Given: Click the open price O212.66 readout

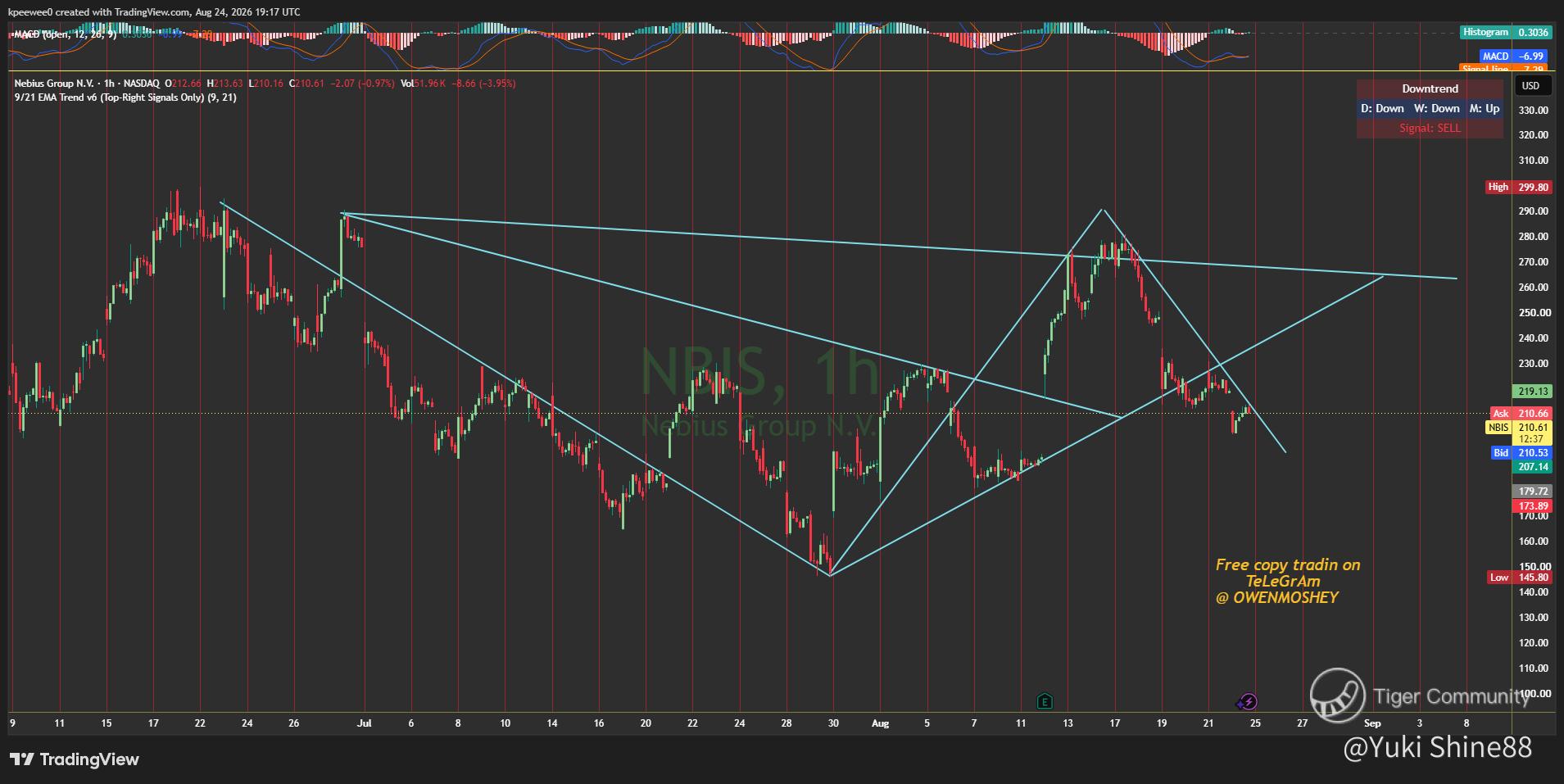Looking at the screenshot, I should click(183, 84).
